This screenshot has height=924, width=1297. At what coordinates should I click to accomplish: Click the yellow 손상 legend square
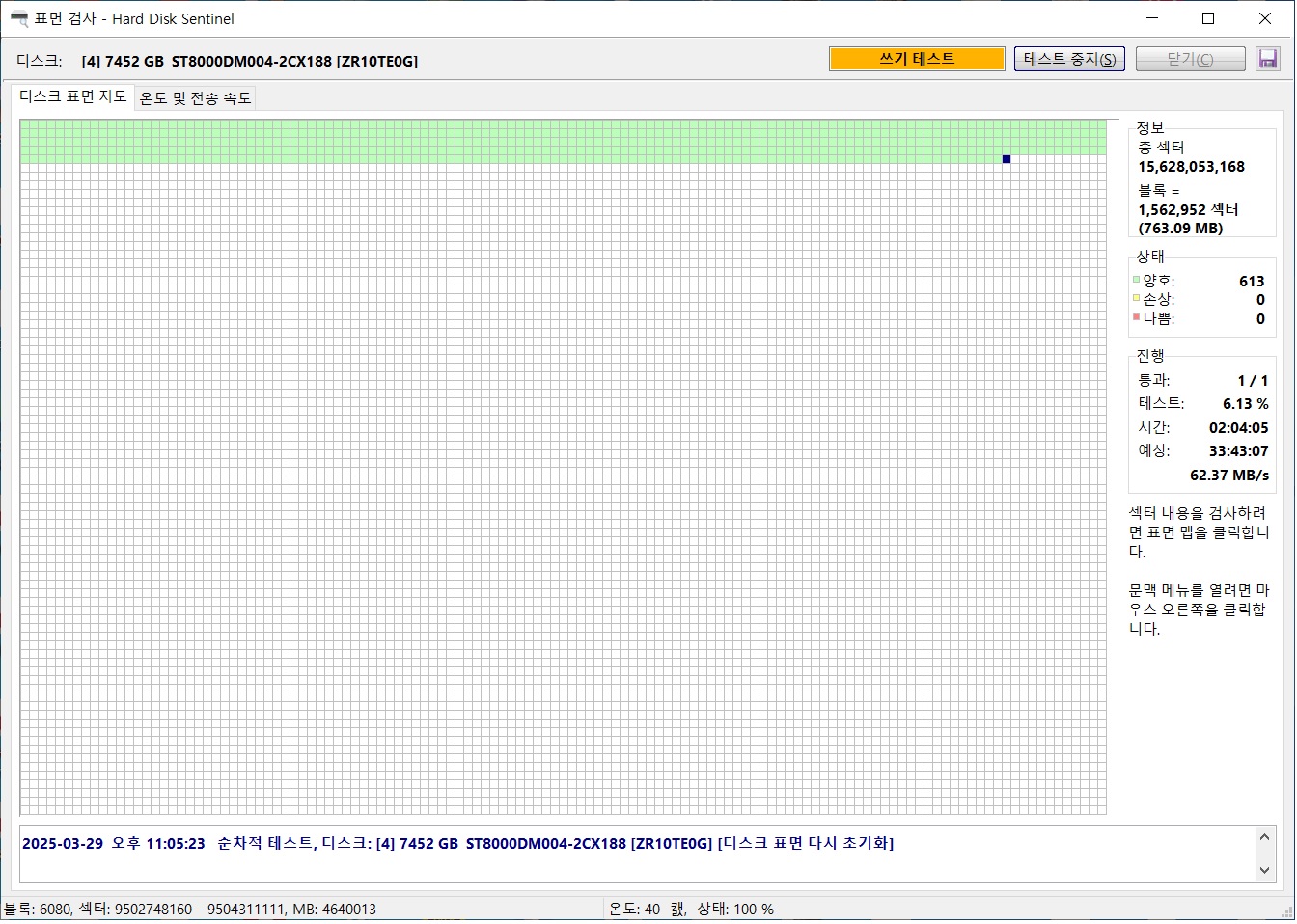(1137, 298)
